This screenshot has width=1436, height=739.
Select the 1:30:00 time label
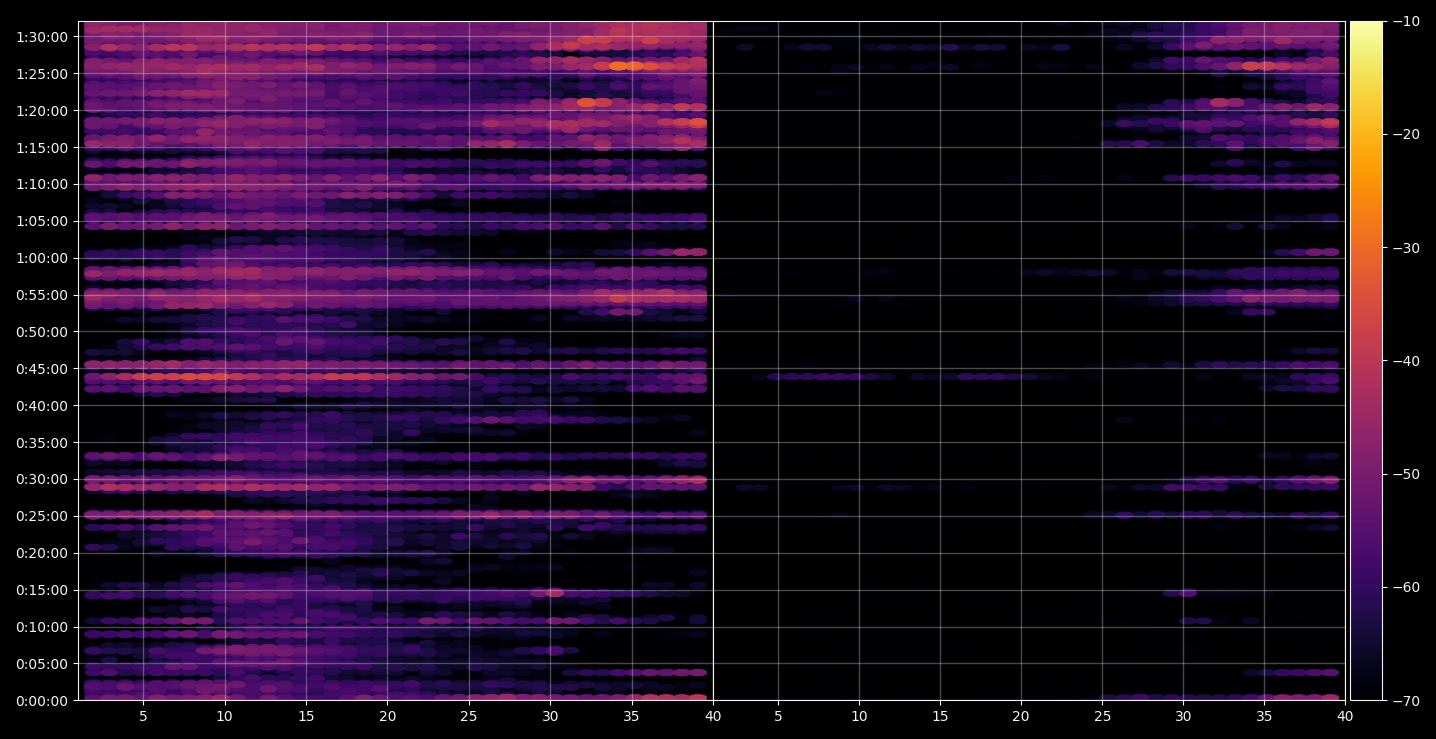click(x=42, y=37)
